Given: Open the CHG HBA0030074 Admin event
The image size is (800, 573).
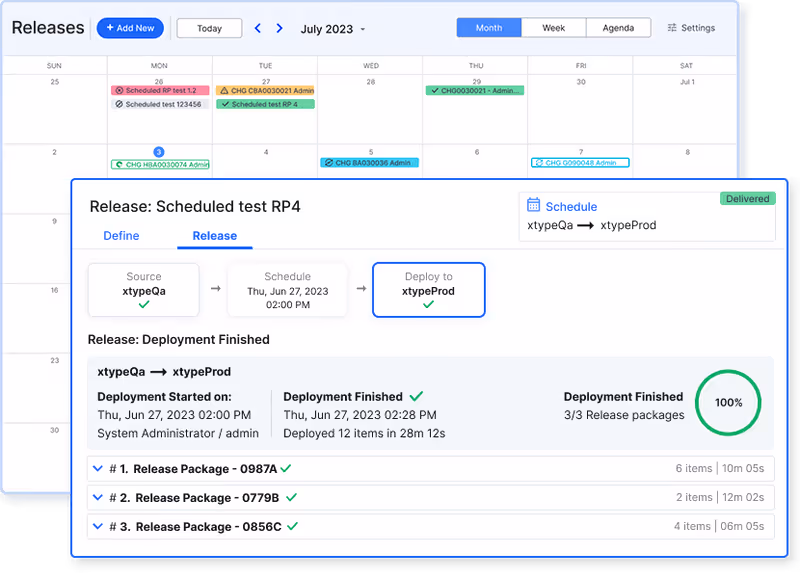Looking at the screenshot, I should (x=160, y=164).
